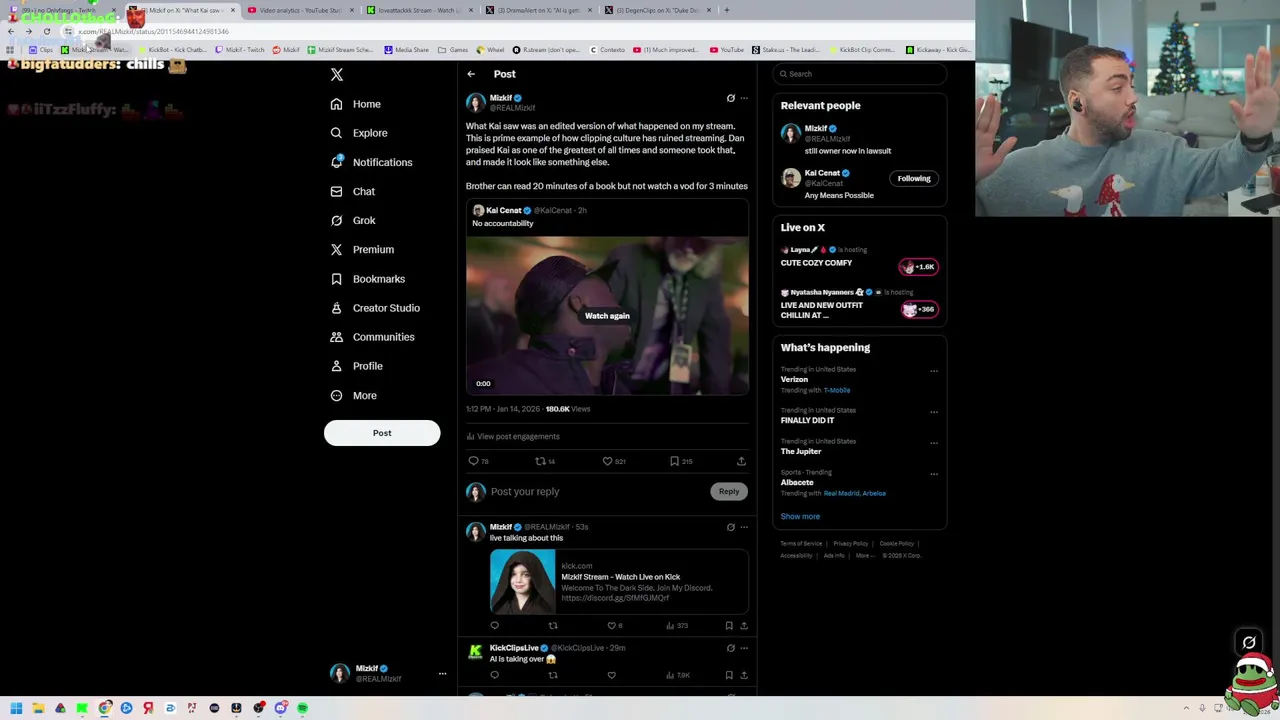The image size is (1280, 720).
Task: Open the quoted Kai Cenat post header
Action: click(529, 211)
